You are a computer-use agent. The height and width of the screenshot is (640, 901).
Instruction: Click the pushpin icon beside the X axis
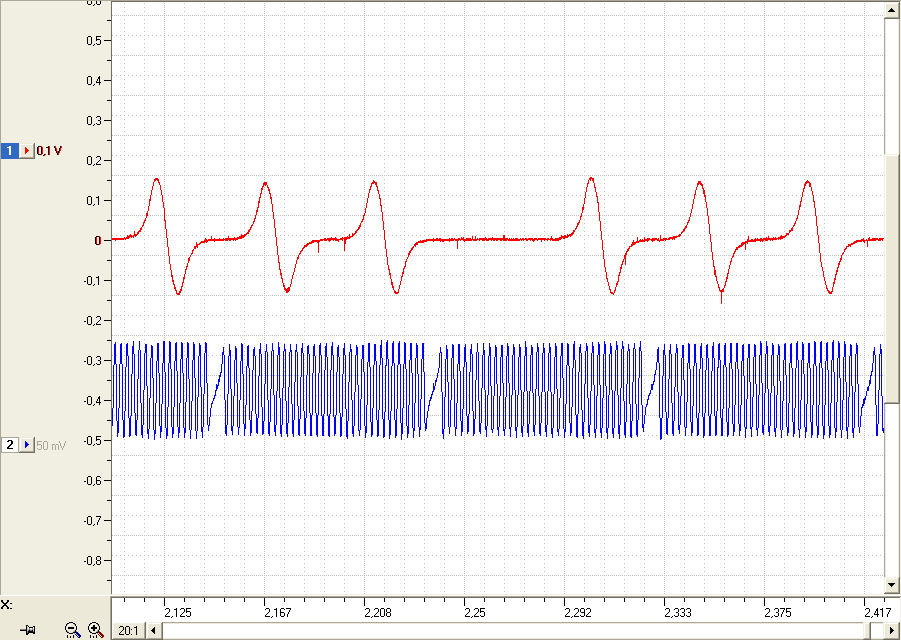pyautogui.click(x=28, y=630)
